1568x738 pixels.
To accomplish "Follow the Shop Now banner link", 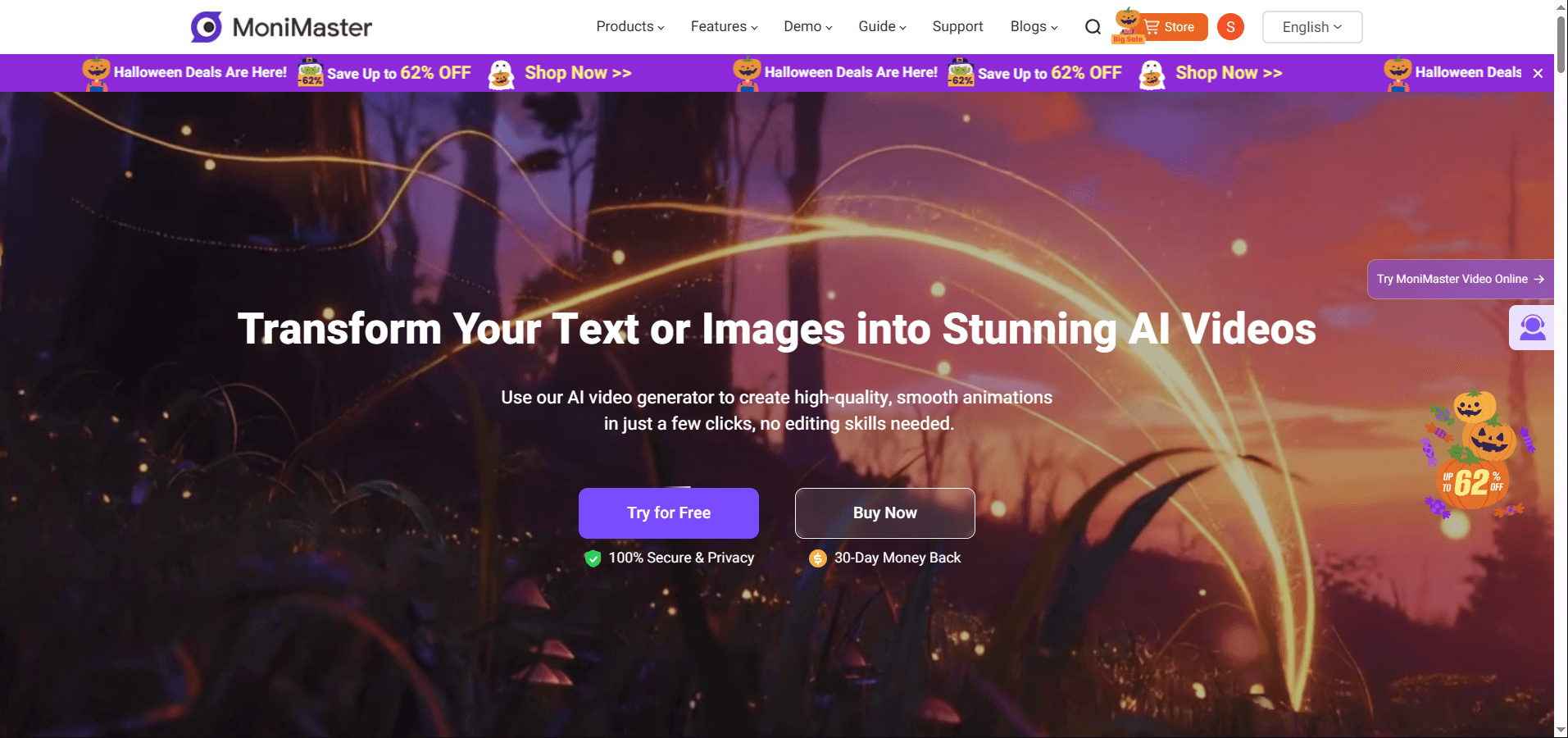I will 577,73.
